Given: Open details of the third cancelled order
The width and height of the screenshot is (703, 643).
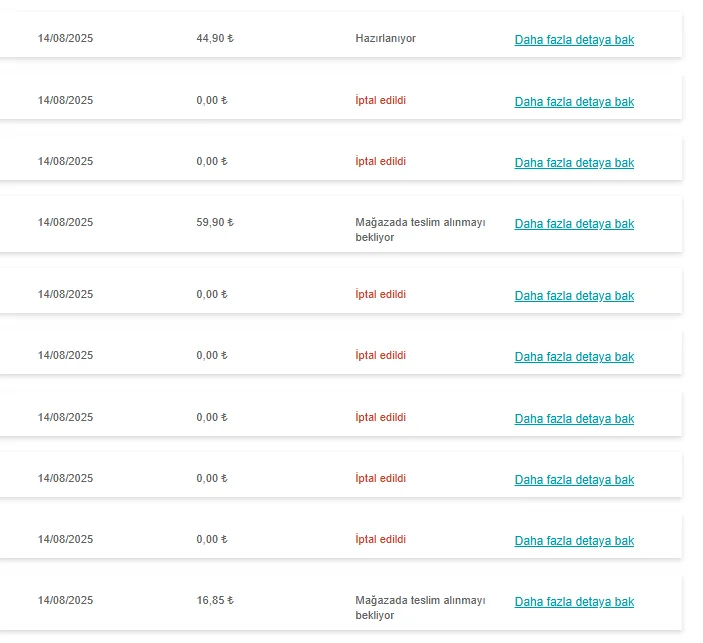Looking at the screenshot, I should (x=574, y=296).
